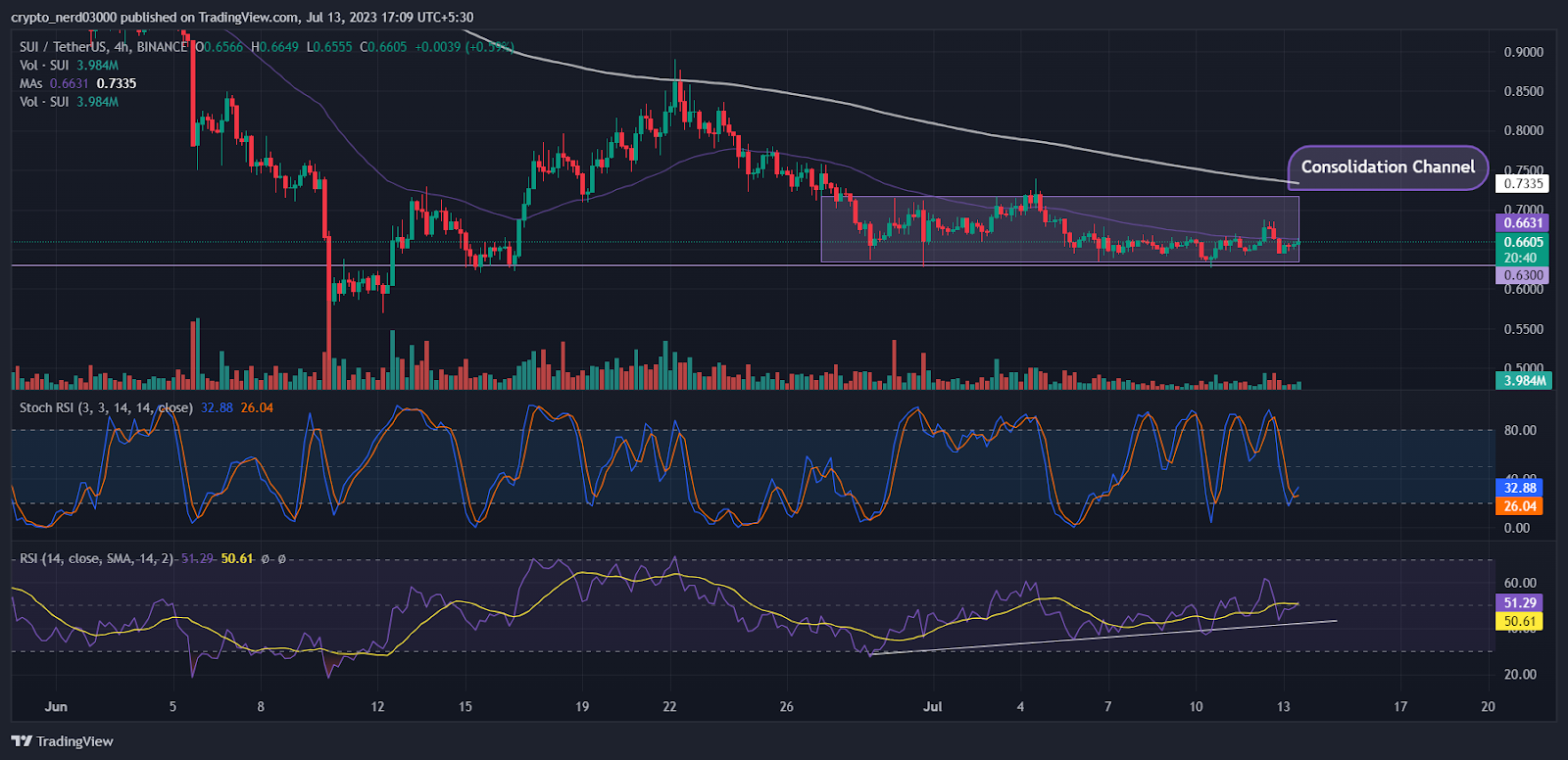Select the 0.6300 horizontal line price label

pyautogui.click(x=1524, y=275)
